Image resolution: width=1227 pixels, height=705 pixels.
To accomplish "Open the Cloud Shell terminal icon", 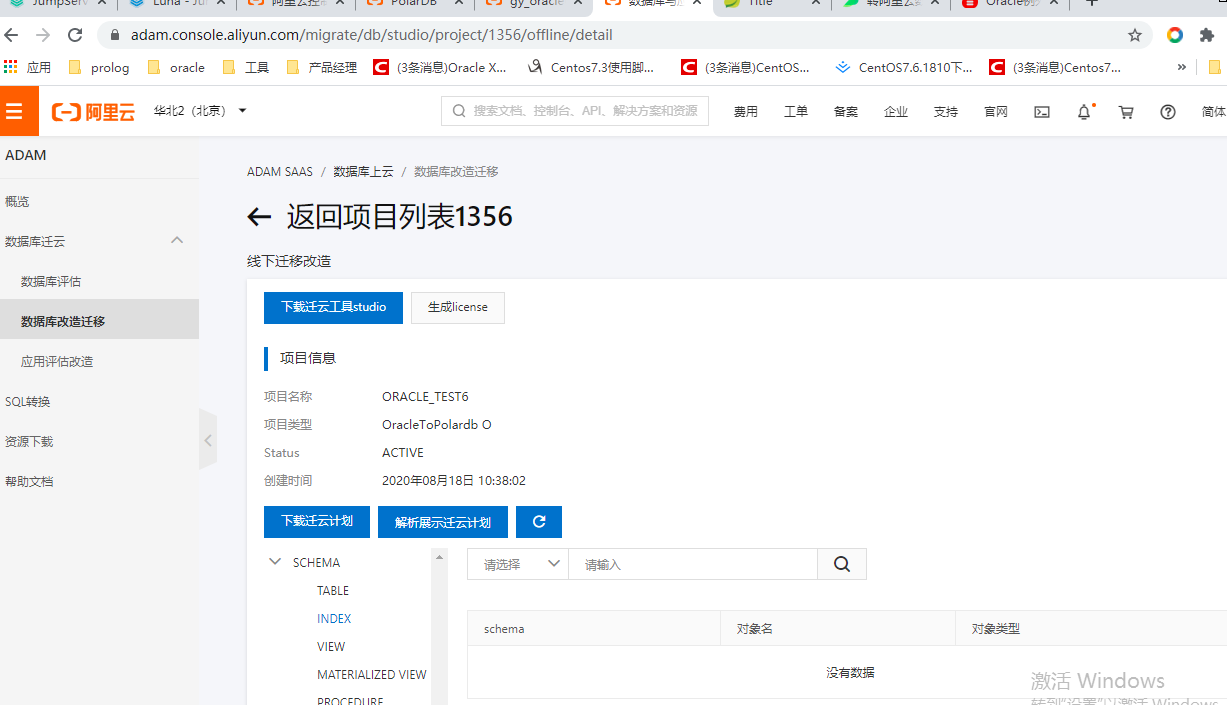I will tap(1042, 112).
